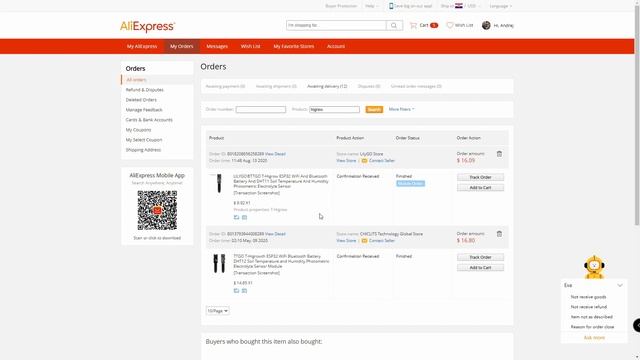640x360 pixels.
Task: Open Cards & Bank Accounts link
Action: pos(149,120)
